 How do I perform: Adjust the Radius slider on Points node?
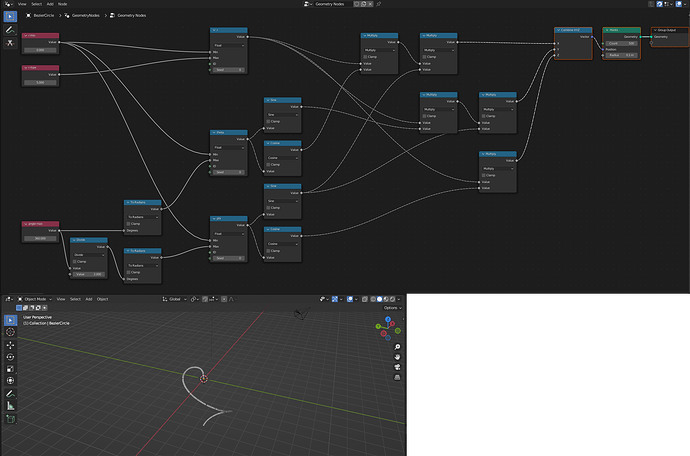621,55
